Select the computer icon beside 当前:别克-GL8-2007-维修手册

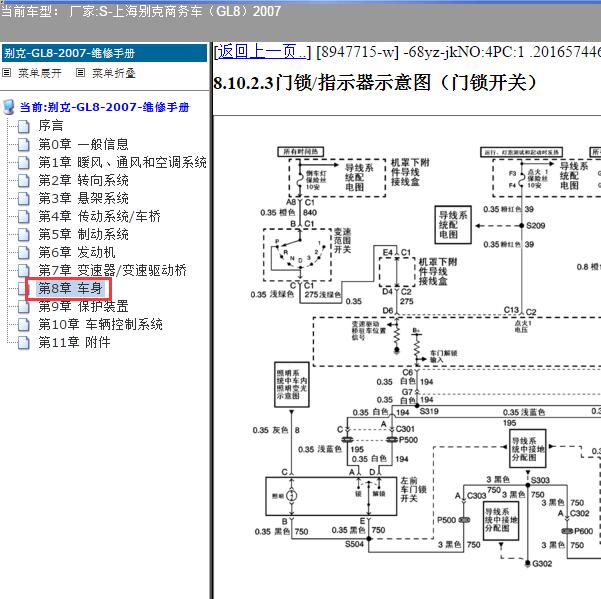pyautogui.click(x=9, y=107)
